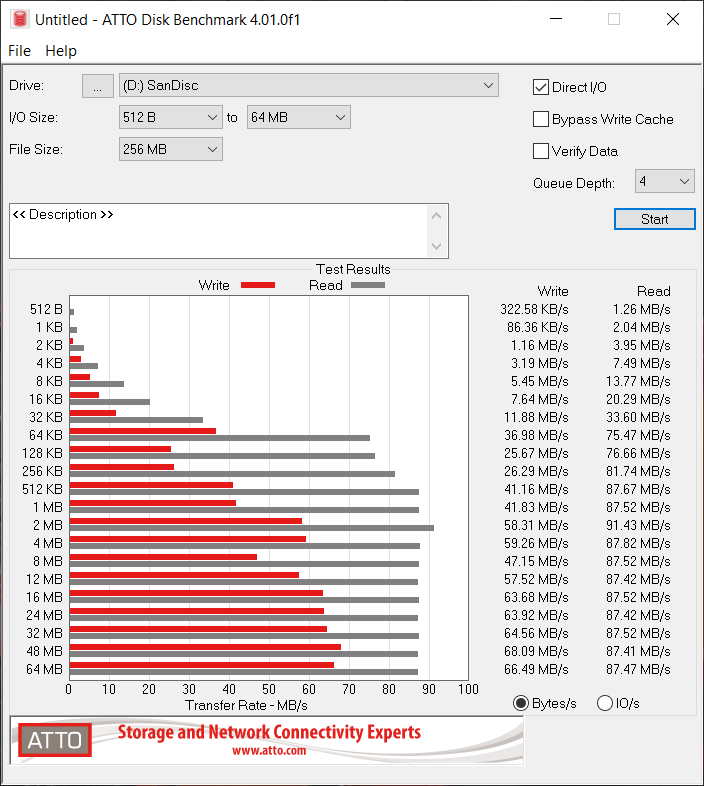
Task: Enable Bypass Write Cache checkbox
Action: coord(541,119)
